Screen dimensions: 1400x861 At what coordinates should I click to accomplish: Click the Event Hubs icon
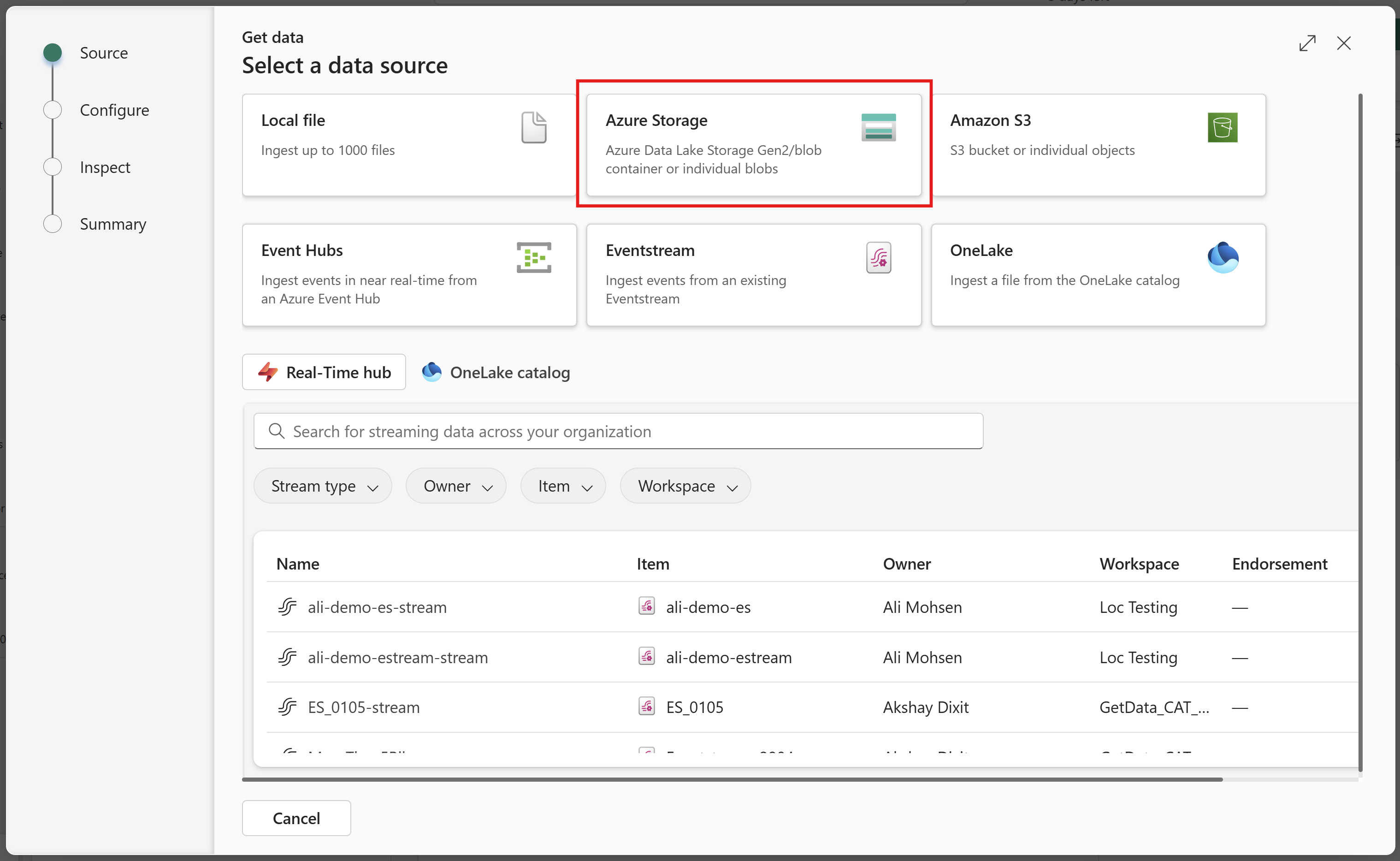(x=534, y=257)
